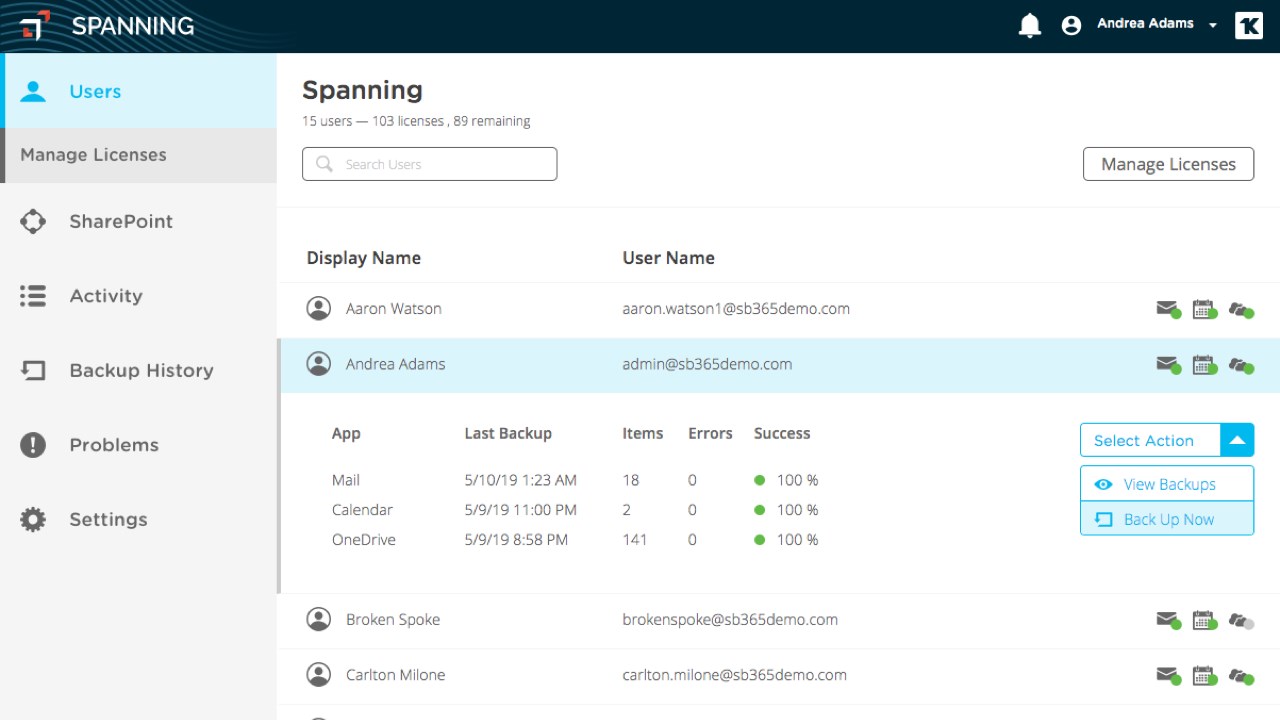Click the Problems exclamation icon
Image resolution: width=1280 pixels, height=720 pixels.
point(33,445)
